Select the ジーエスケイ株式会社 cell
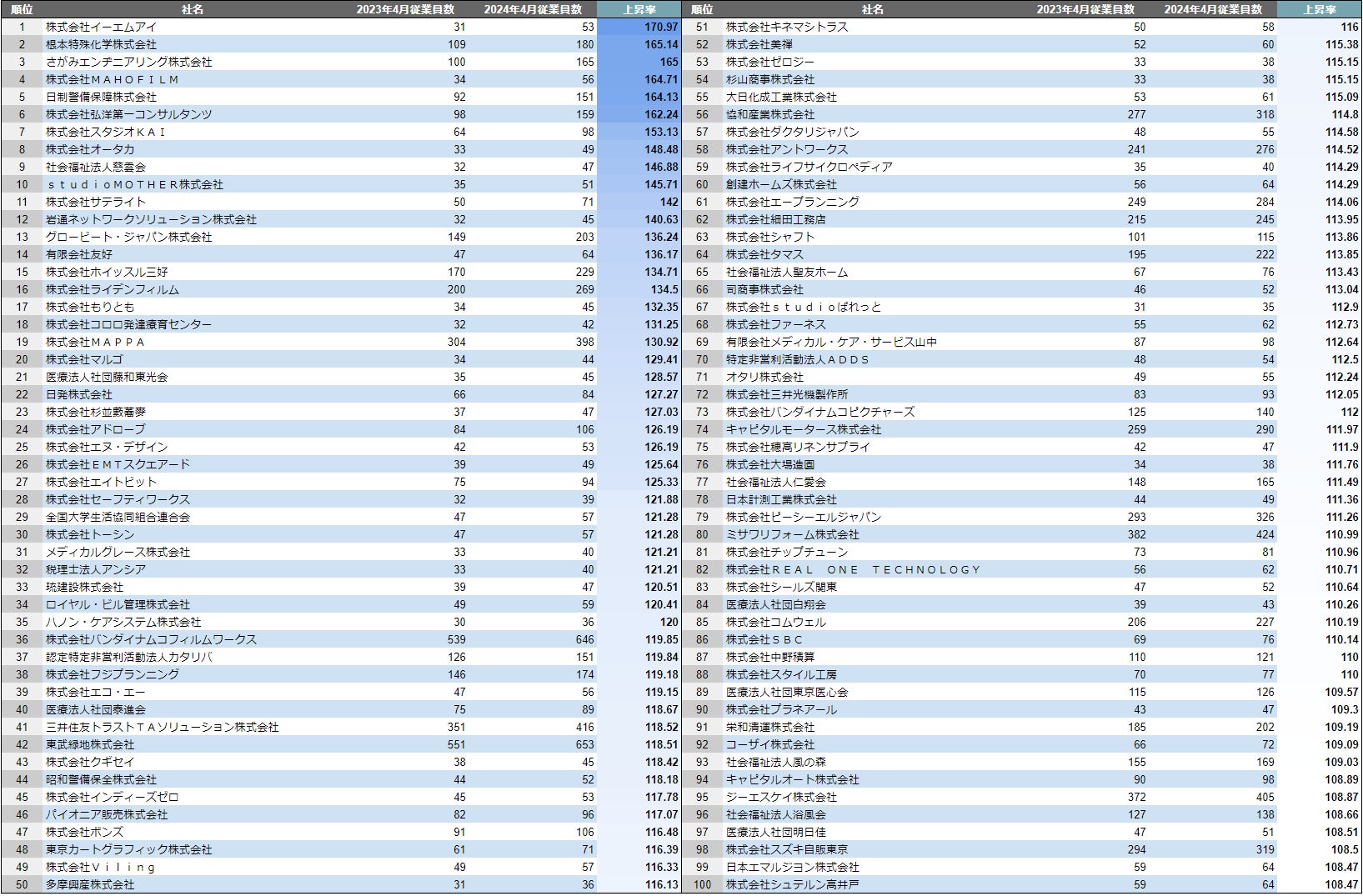Viewport: 1363px width, 896px height. pyautogui.click(x=781, y=797)
